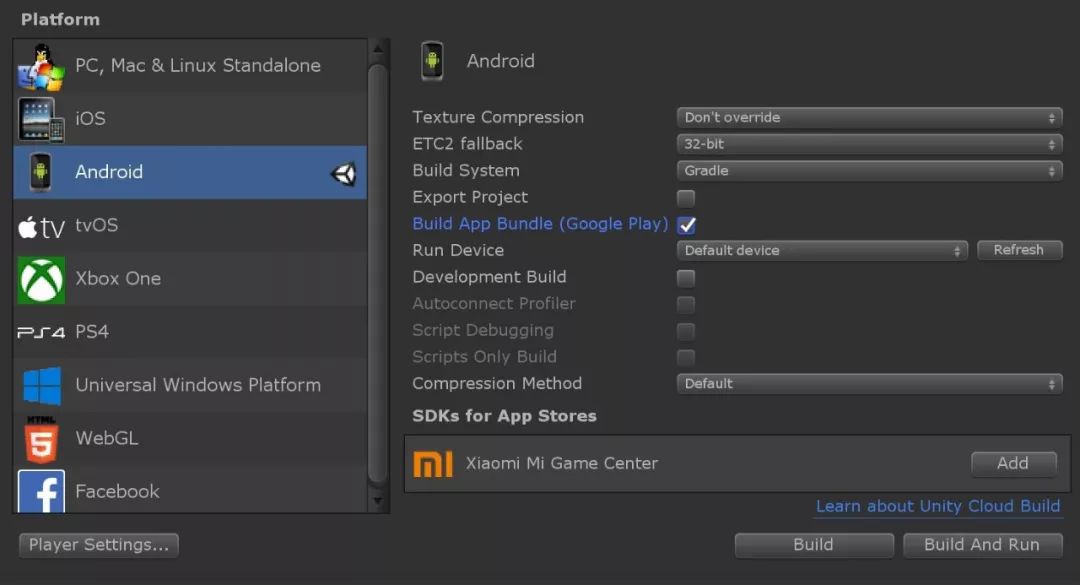Click the platform list scroll down arrow

coord(377,501)
